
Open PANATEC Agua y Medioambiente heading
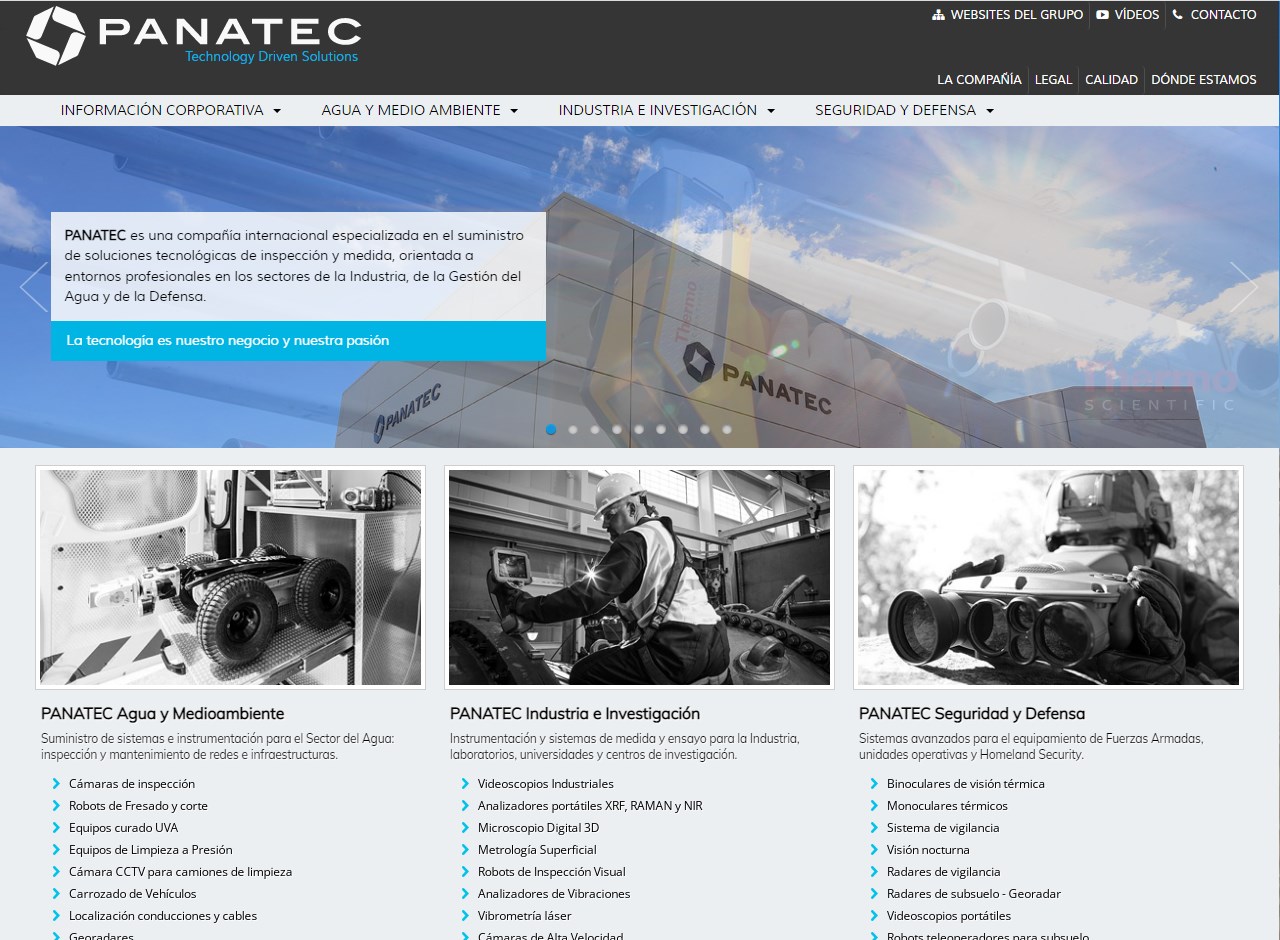[x=163, y=714]
